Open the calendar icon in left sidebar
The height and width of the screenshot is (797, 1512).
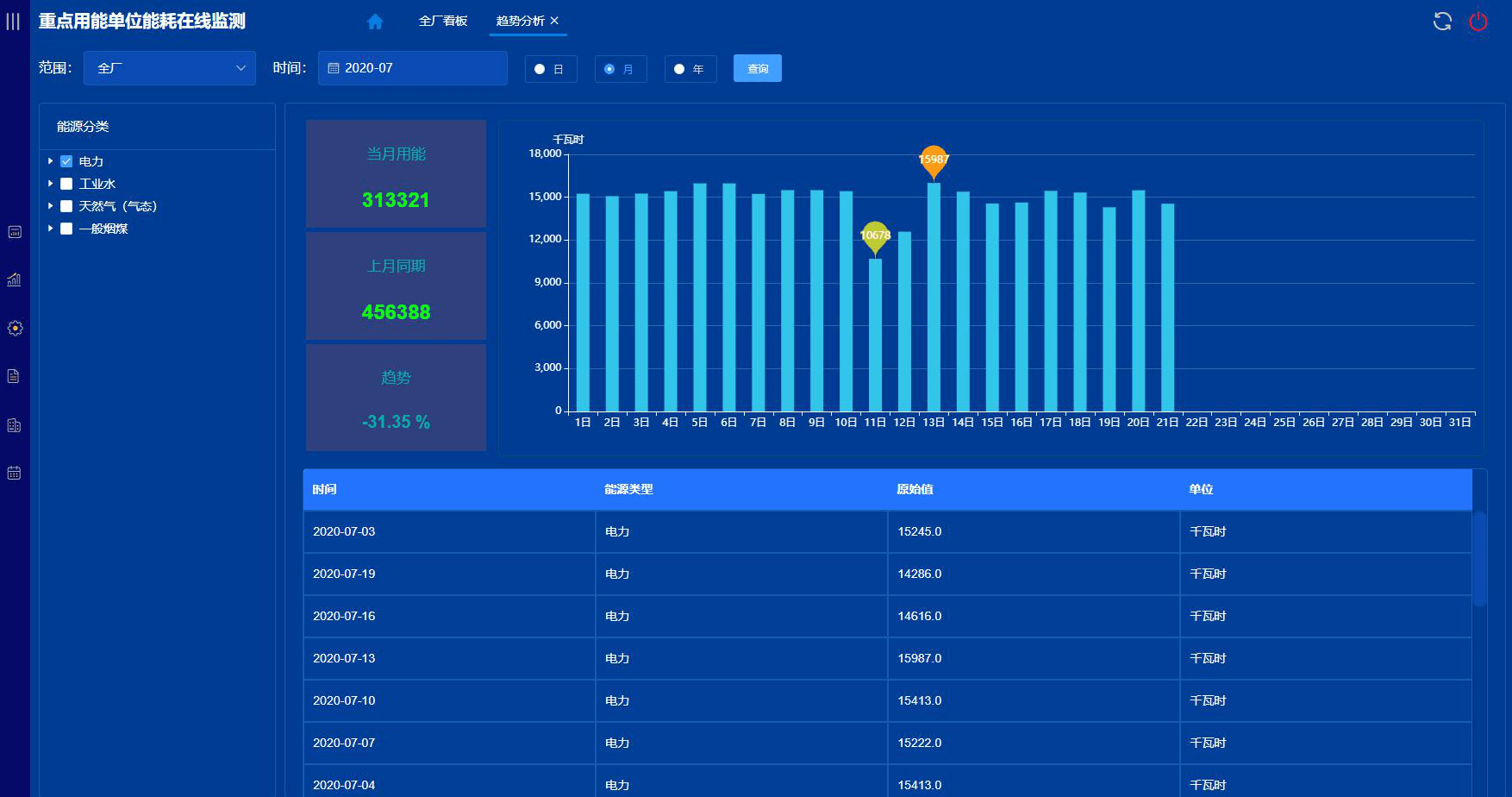click(14, 473)
